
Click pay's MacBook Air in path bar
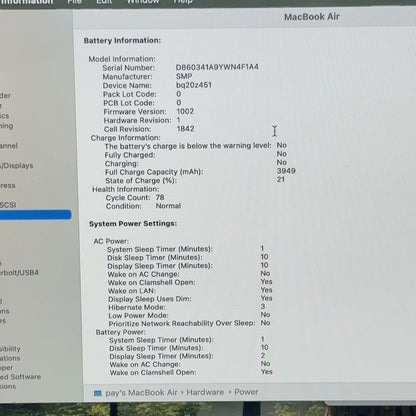tap(141, 393)
